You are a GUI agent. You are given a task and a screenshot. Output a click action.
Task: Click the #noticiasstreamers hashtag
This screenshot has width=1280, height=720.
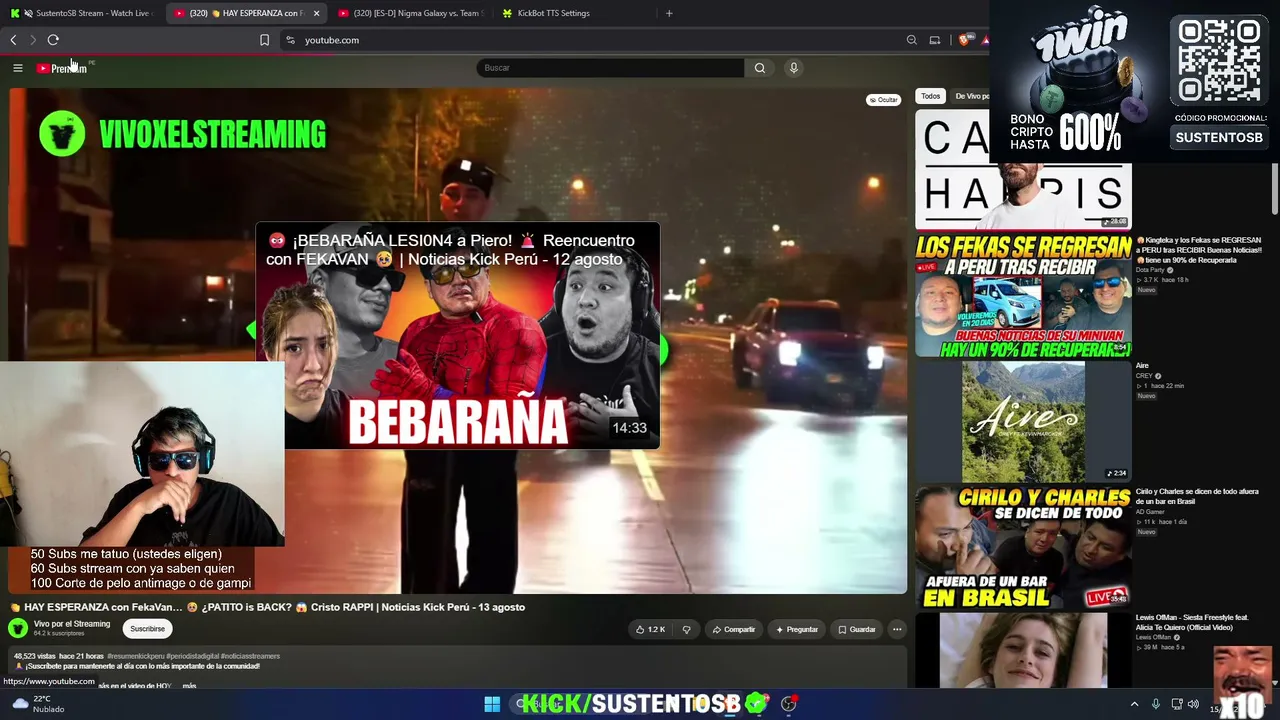[x=251, y=656]
